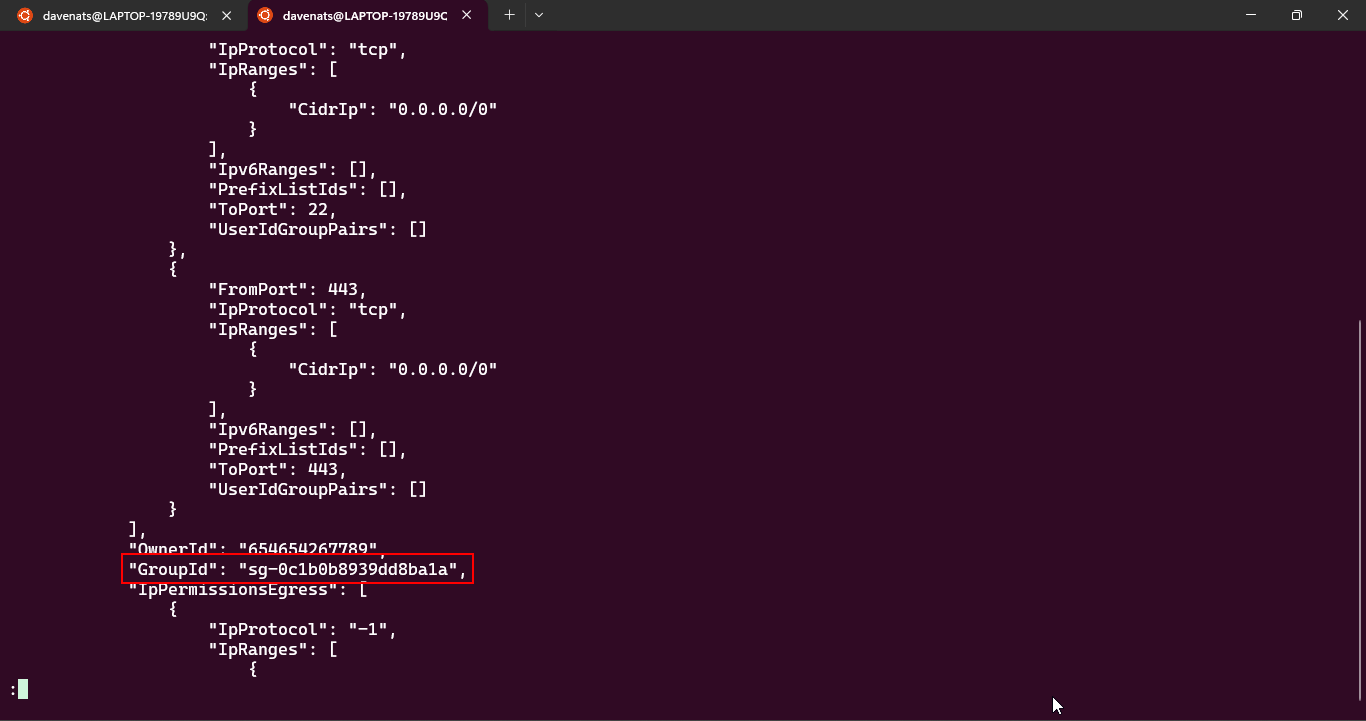Viewport: 1366px width, 721px height.
Task: Open a new terminal tab with plus
Action: (x=509, y=15)
